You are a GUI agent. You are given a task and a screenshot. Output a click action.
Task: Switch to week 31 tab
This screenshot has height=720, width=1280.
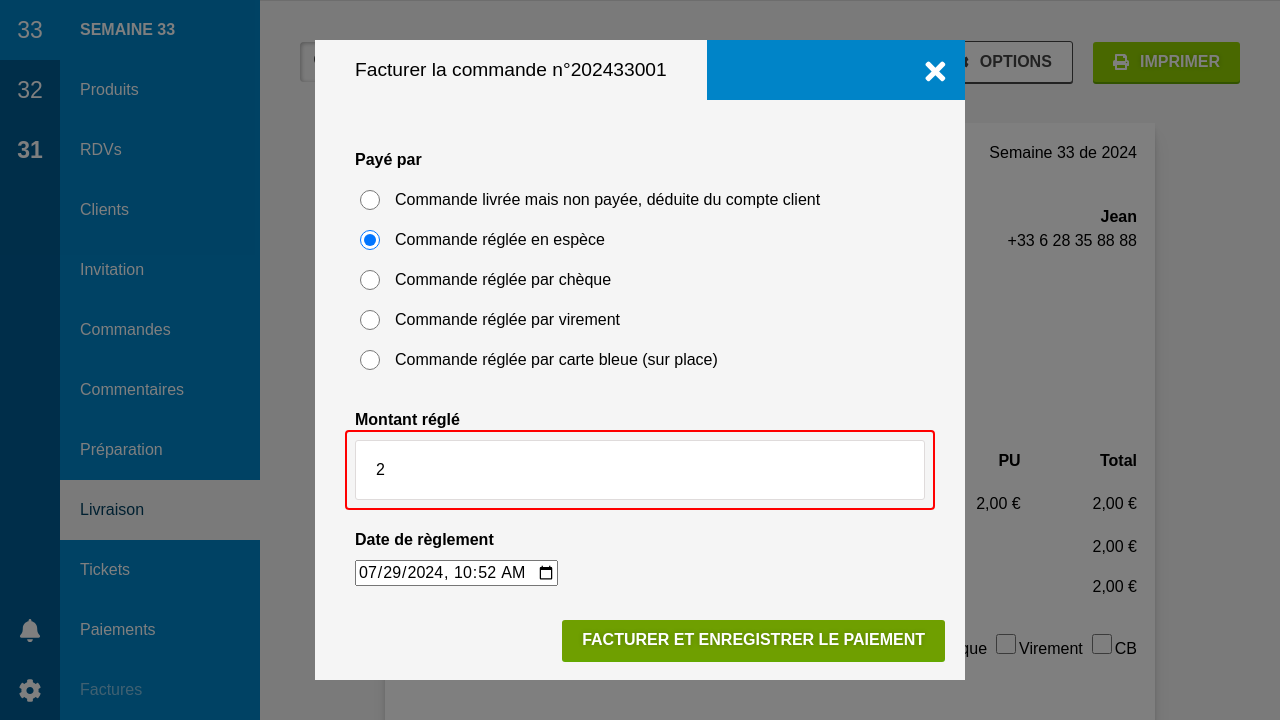(30, 150)
